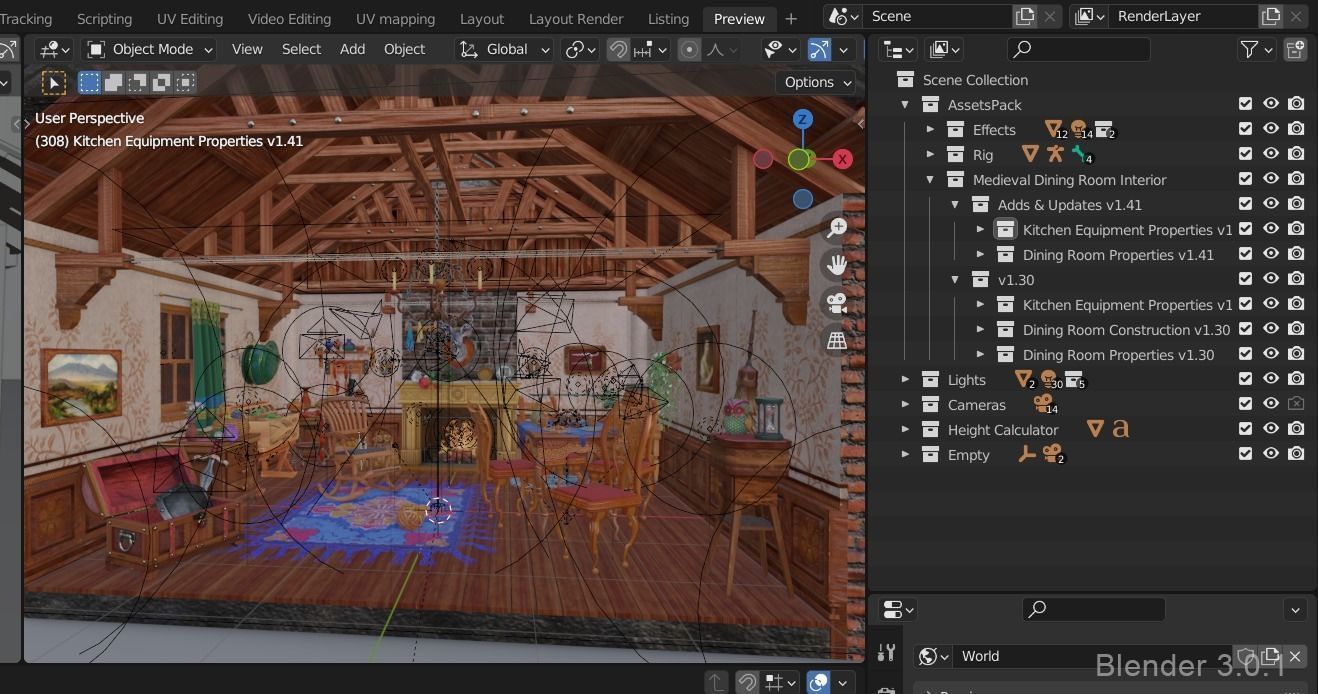Click Lights collection mesh icon
Image resolution: width=1318 pixels, height=694 pixels.
(1023, 379)
